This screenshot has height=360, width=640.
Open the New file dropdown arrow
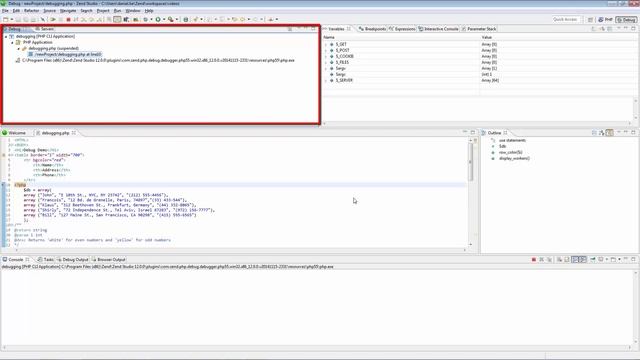12,19
